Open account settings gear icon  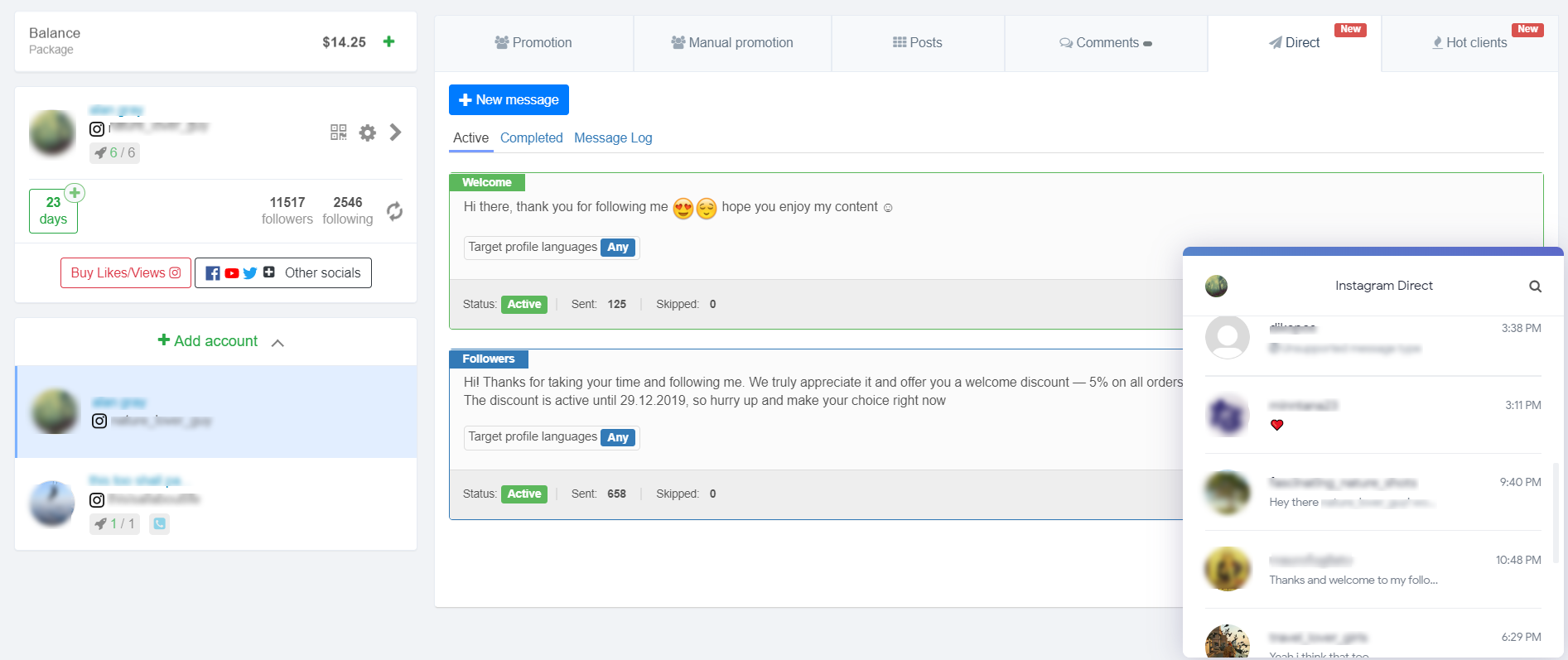[x=368, y=132]
